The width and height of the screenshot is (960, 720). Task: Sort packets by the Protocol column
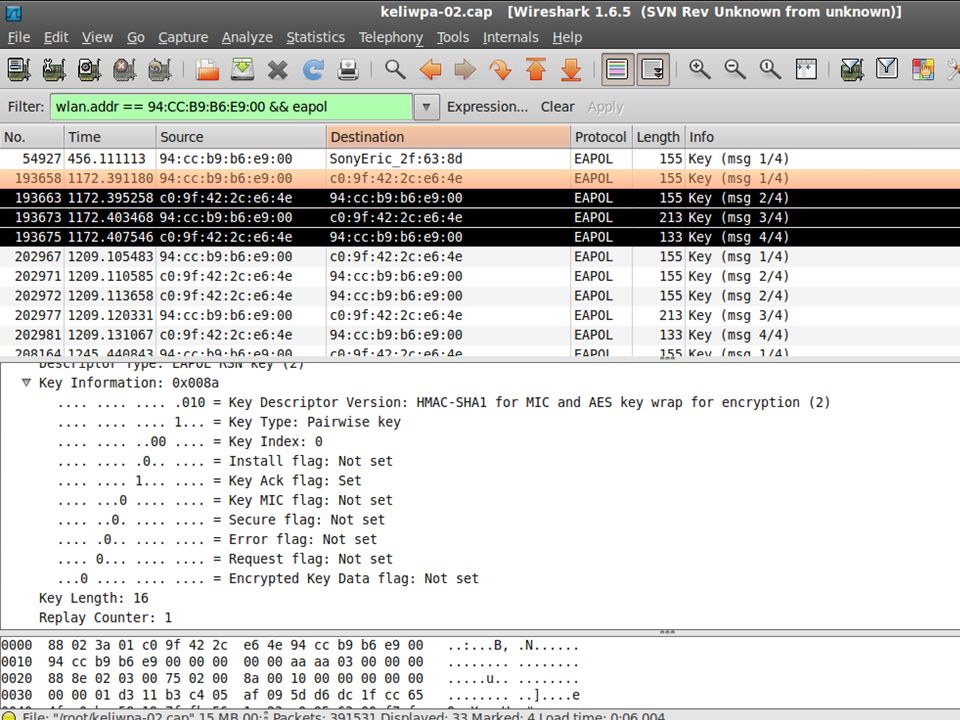pos(601,137)
